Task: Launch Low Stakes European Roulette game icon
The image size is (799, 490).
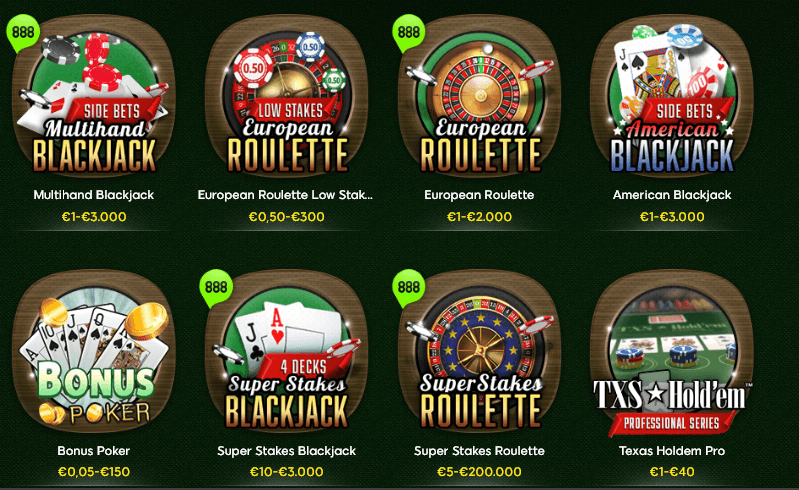Action: [x=286, y=97]
